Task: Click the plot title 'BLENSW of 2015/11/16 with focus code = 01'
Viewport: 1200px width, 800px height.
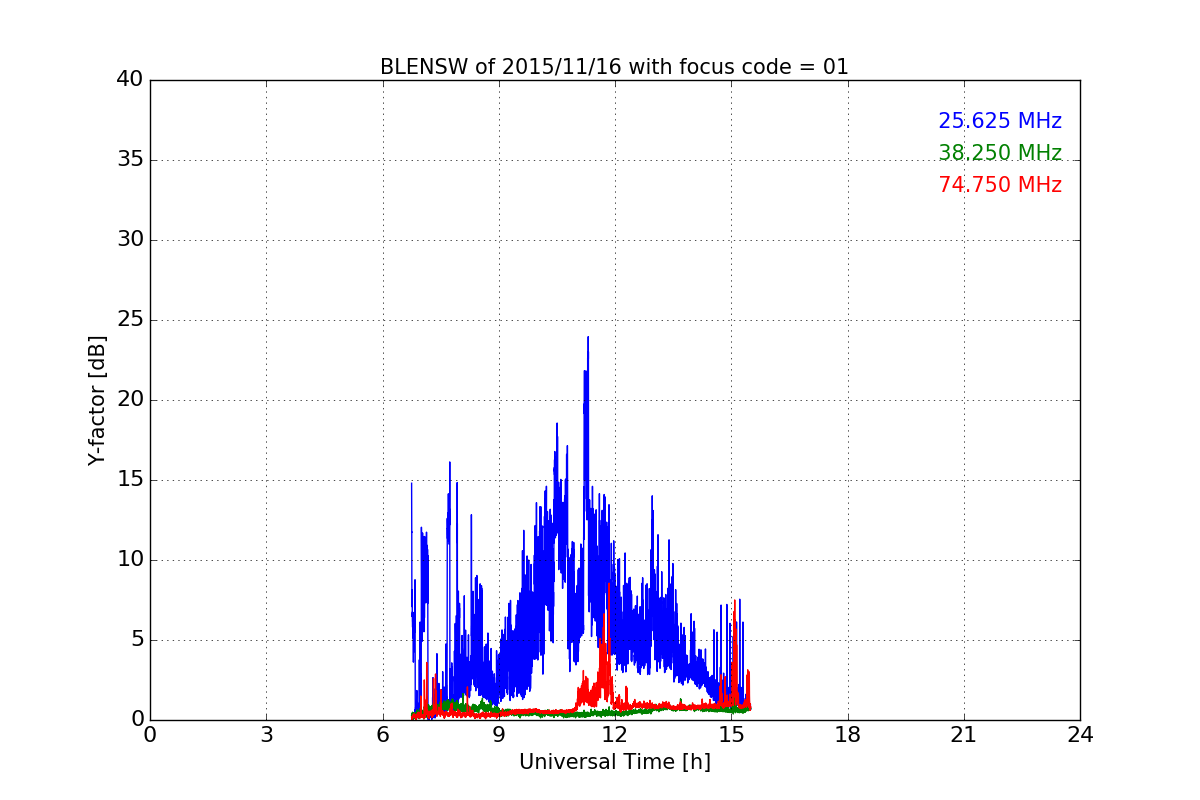Action: click(614, 67)
